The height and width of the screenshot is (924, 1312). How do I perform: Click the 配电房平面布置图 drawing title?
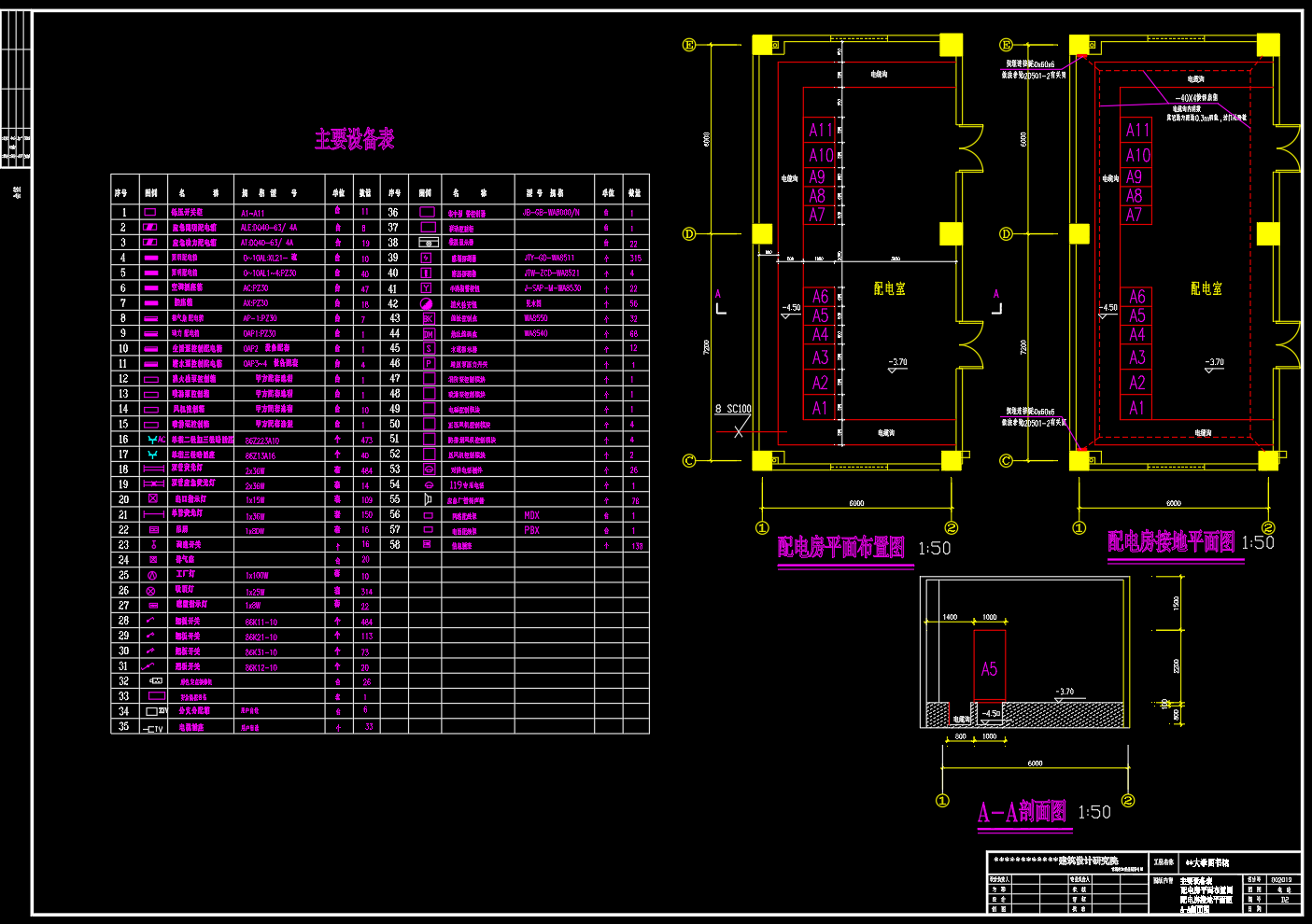(840, 548)
